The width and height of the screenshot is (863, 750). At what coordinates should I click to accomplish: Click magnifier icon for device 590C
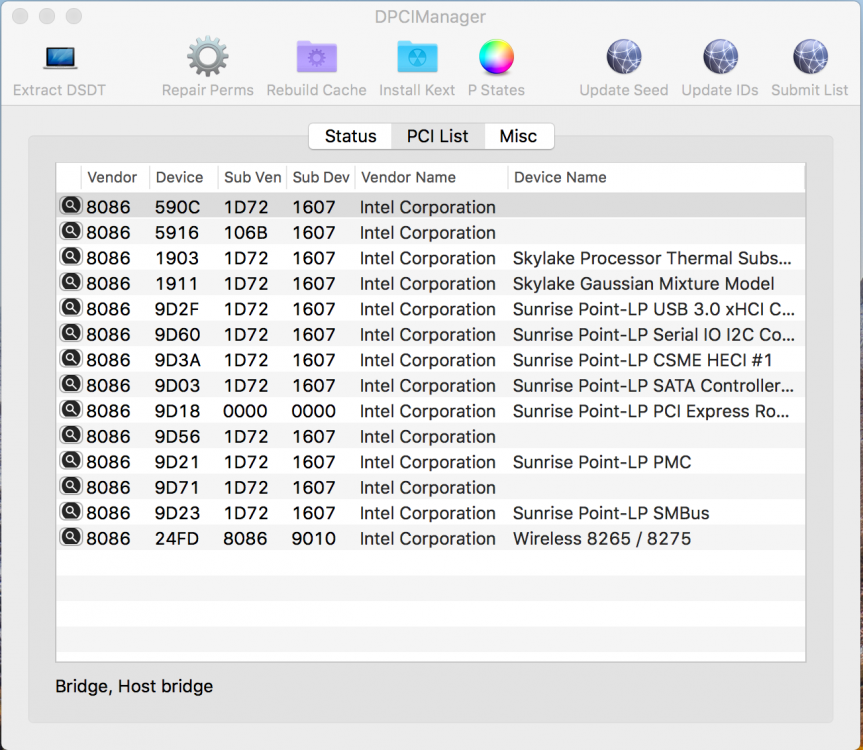tap(71, 206)
